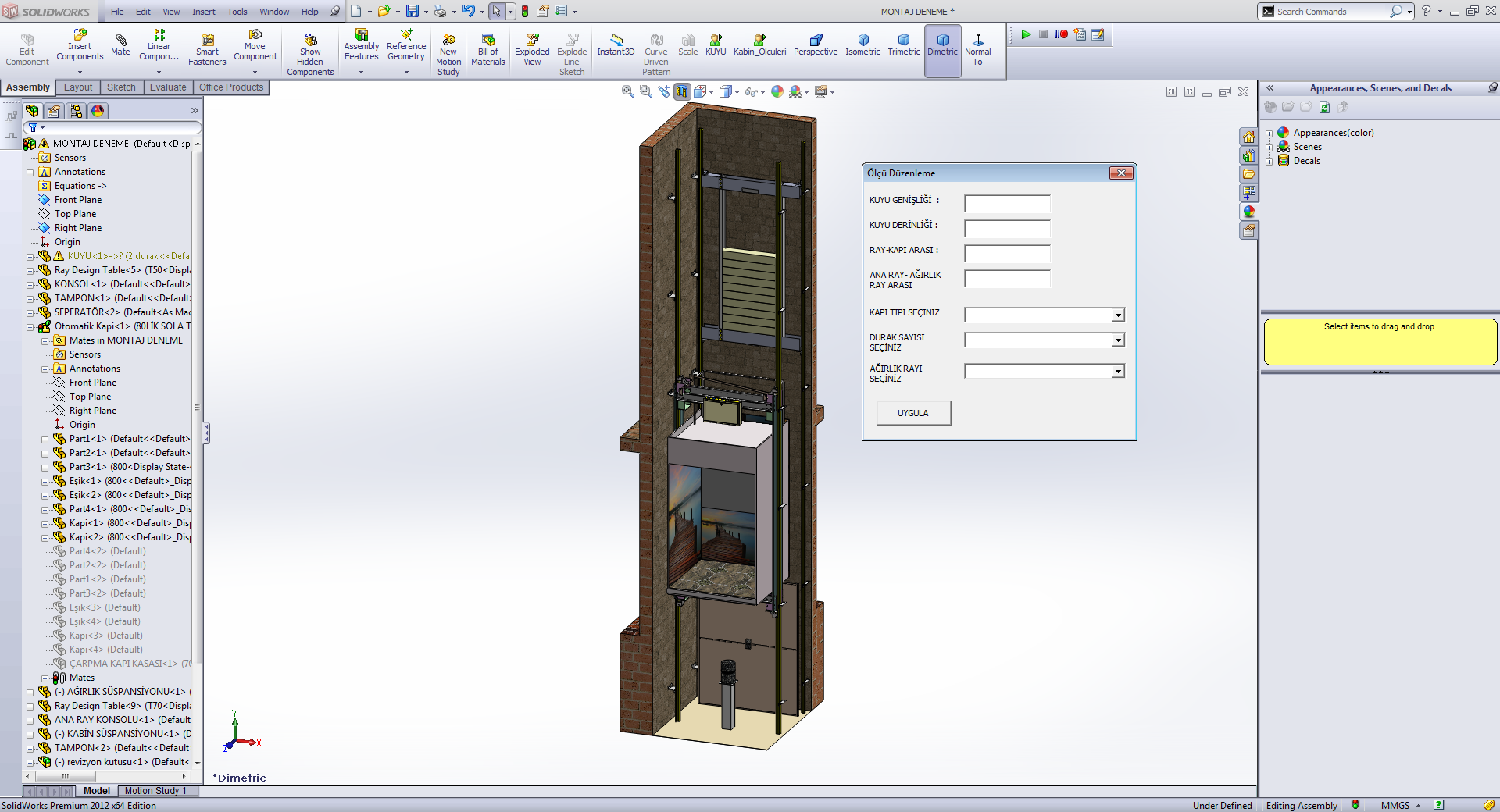Toggle Perspective view mode
Viewport: 1500px width, 812px height.
tap(816, 45)
